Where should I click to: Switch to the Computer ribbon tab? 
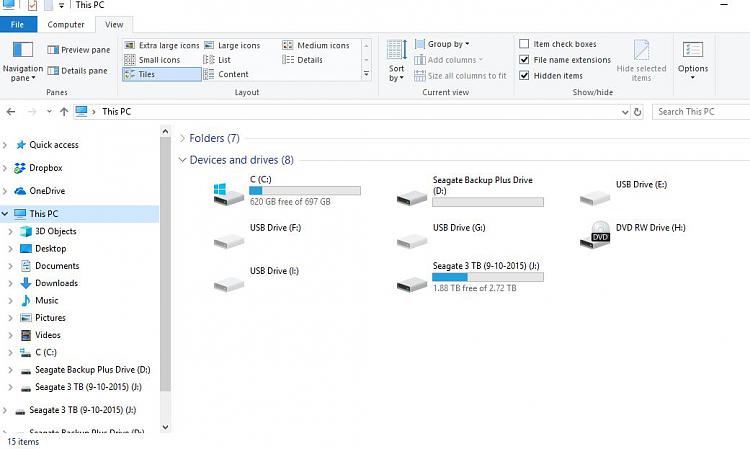[x=66, y=24]
